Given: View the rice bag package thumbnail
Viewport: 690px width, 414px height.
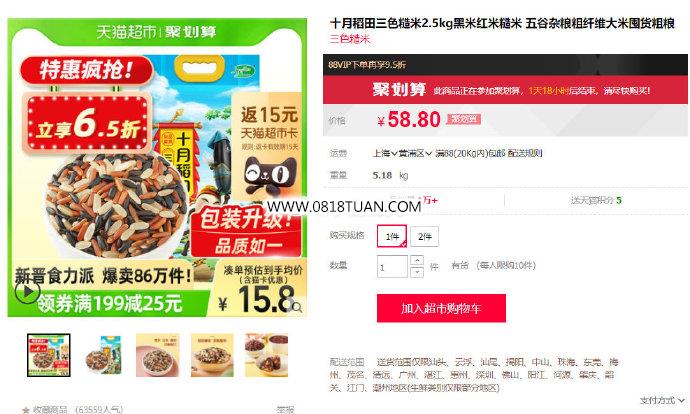Looking at the screenshot, I should (x=103, y=355).
